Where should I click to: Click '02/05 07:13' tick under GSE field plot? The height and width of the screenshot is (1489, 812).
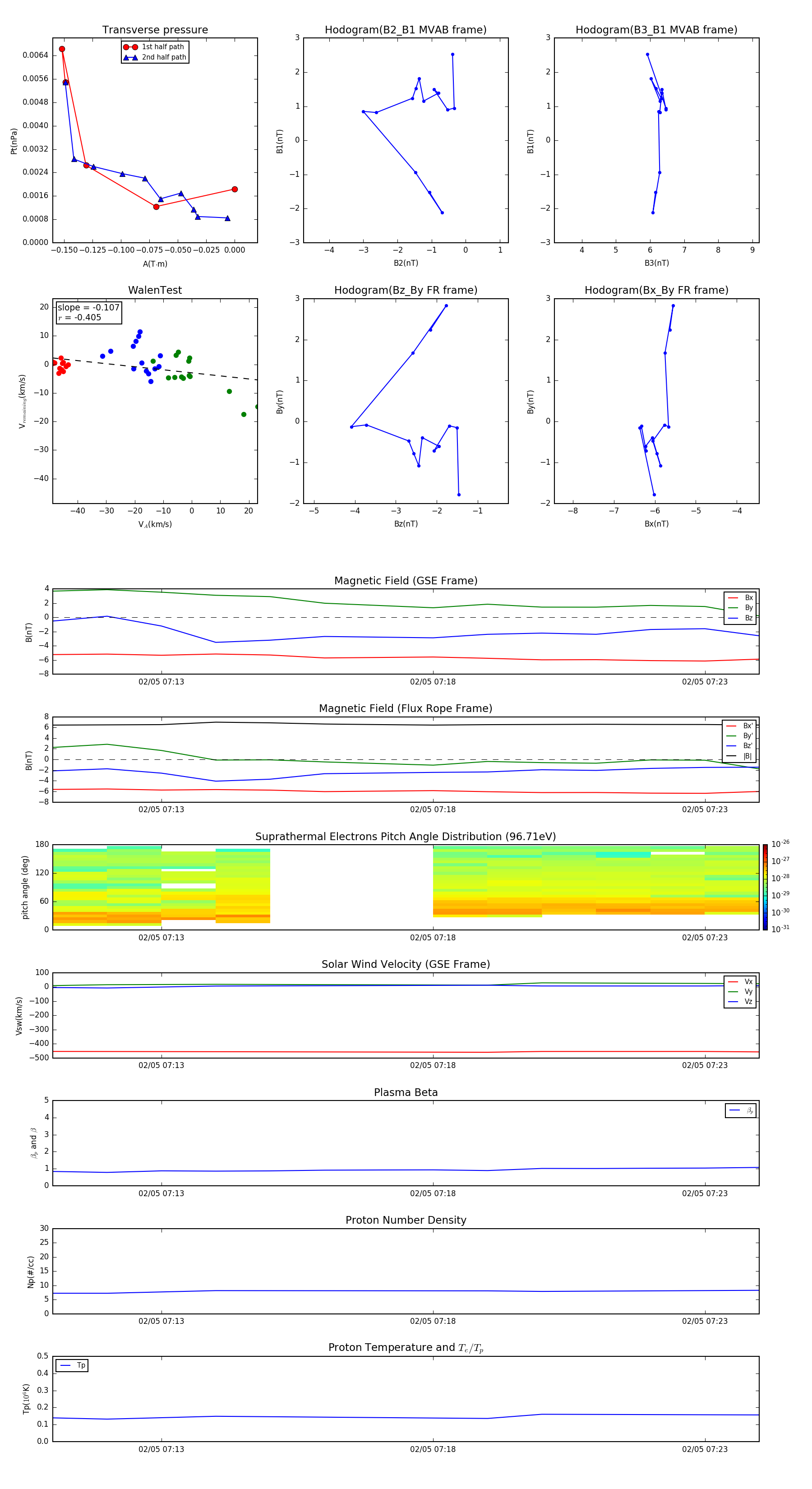coord(161,682)
